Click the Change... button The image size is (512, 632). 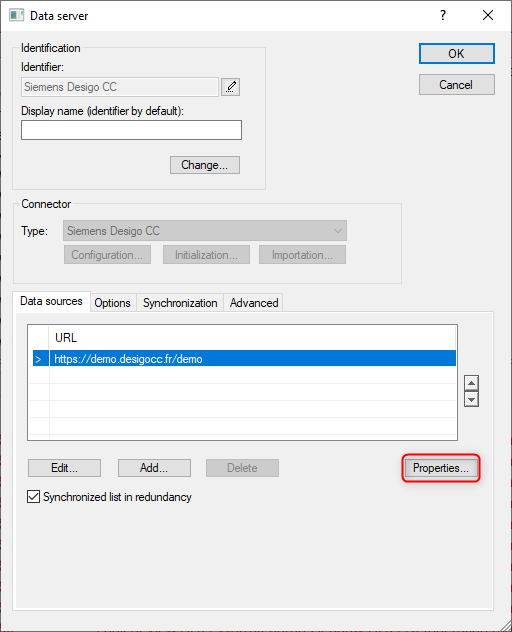click(205, 165)
